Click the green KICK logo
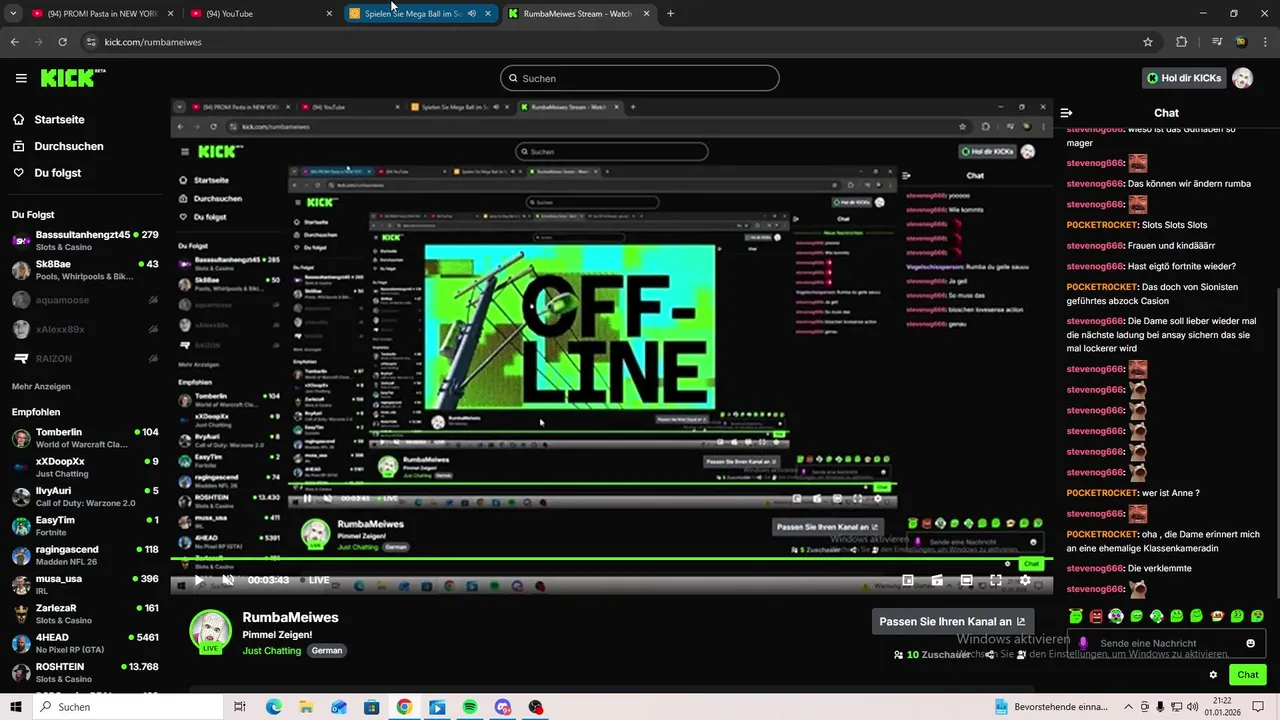 pyautogui.click(x=73, y=78)
